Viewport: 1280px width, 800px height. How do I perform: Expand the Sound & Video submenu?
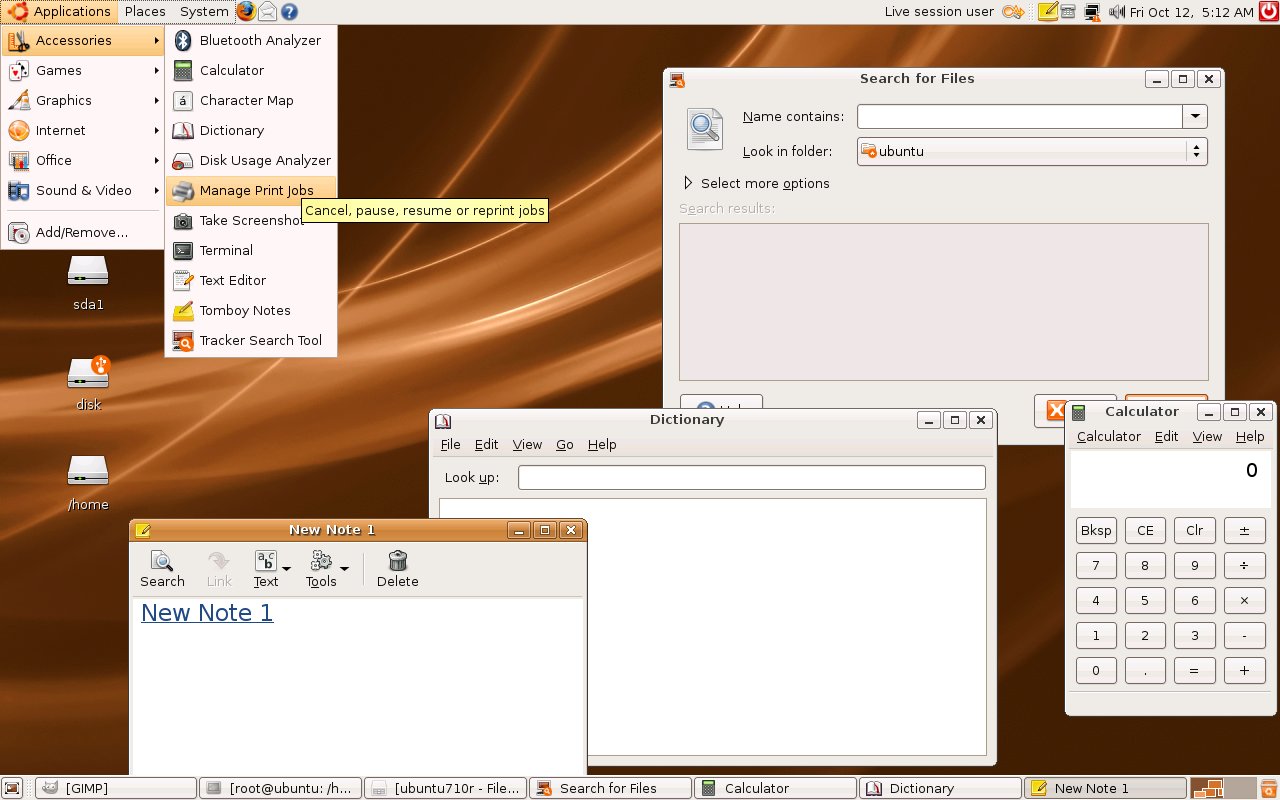click(x=84, y=190)
